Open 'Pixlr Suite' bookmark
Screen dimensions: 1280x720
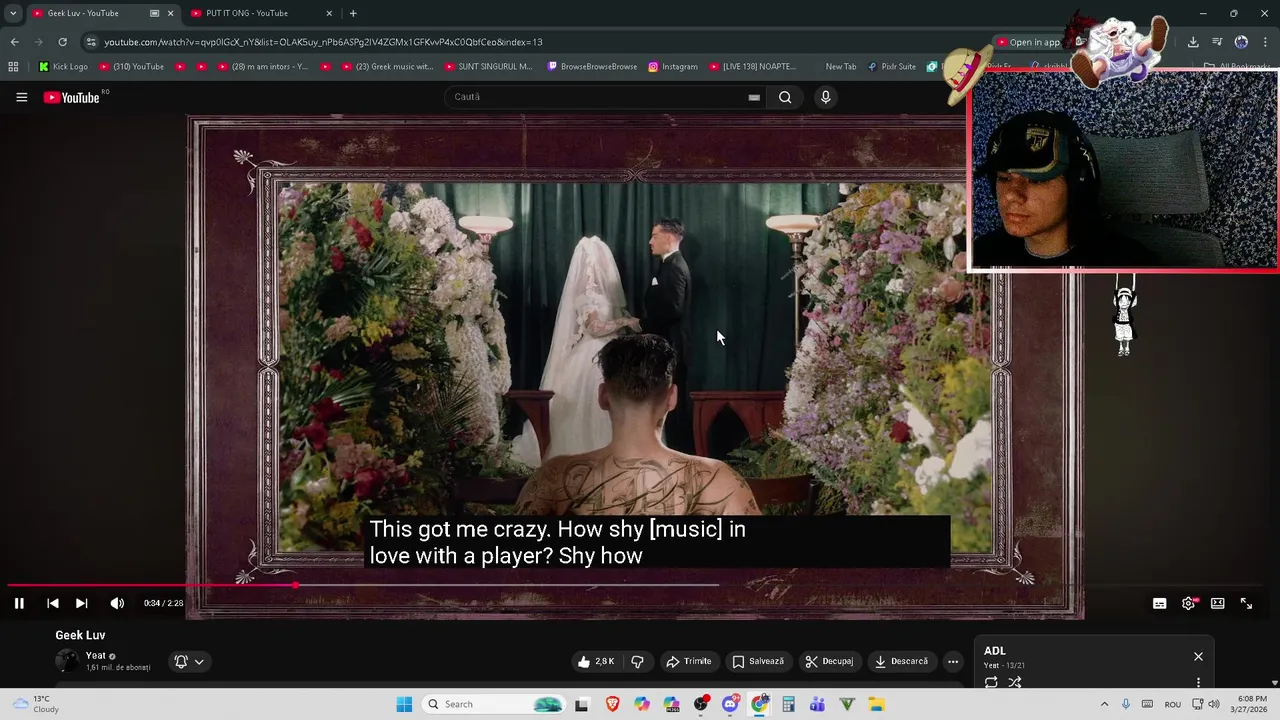(x=891, y=67)
